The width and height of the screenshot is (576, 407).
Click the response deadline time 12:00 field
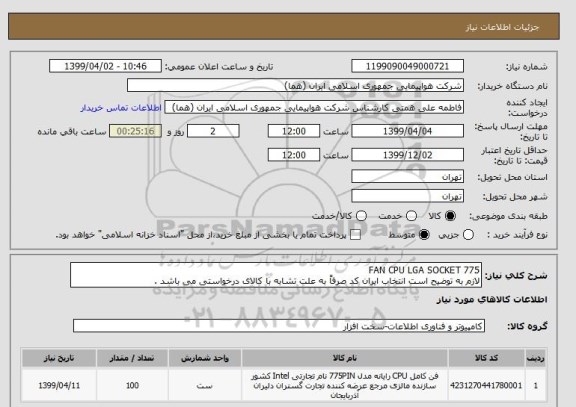click(294, 131)
